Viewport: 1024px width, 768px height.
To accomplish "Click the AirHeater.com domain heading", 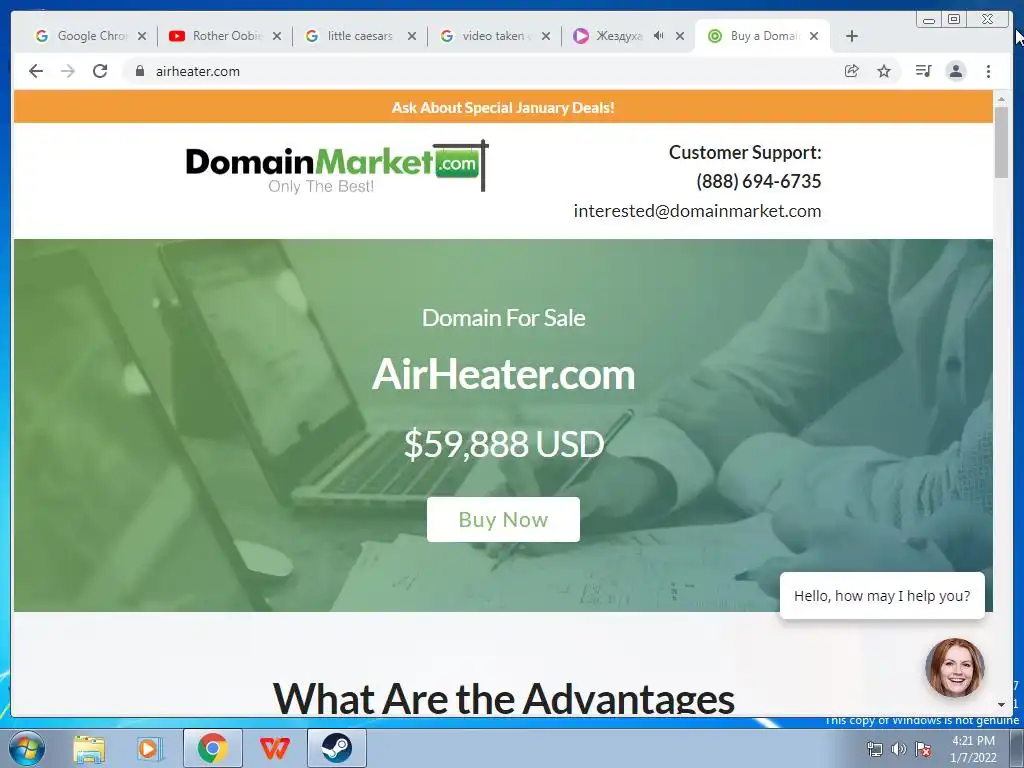I will 504,374.
